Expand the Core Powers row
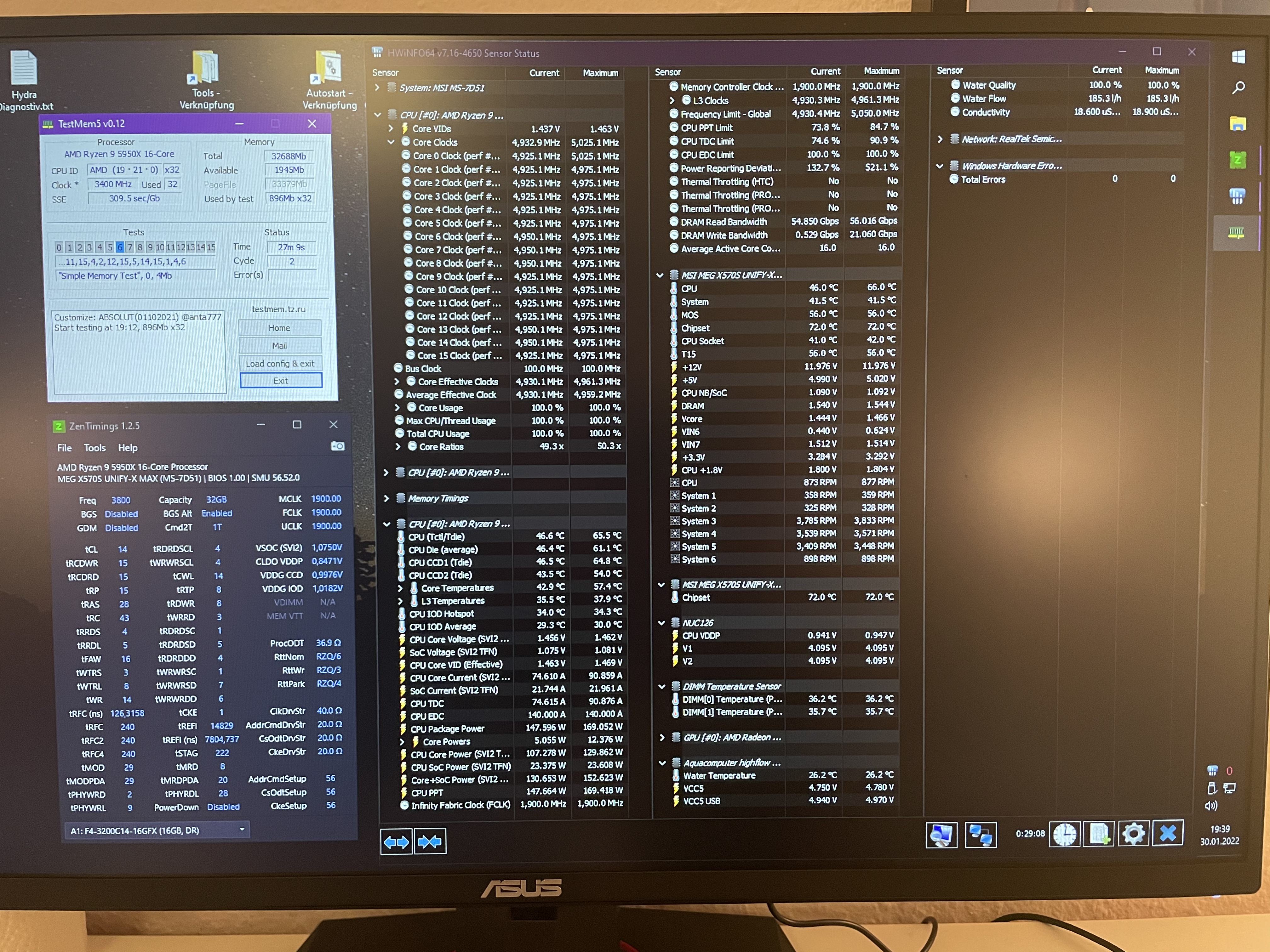Image resolution: width=1270 pixels, height=952 pixels. 402,741
